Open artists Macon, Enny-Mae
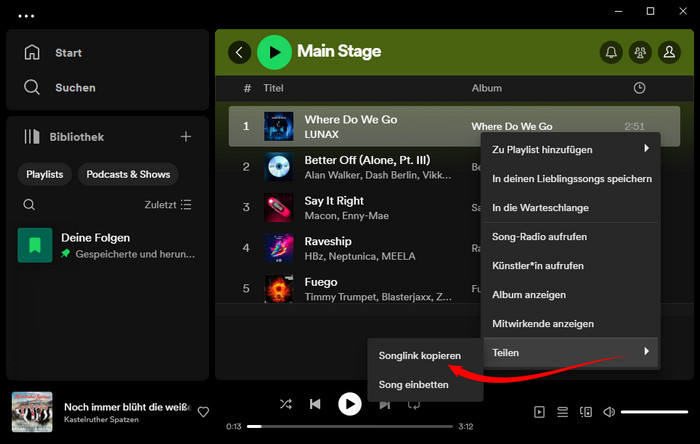The width and height of the screenshot is (700, 444). tap(346, 216)
